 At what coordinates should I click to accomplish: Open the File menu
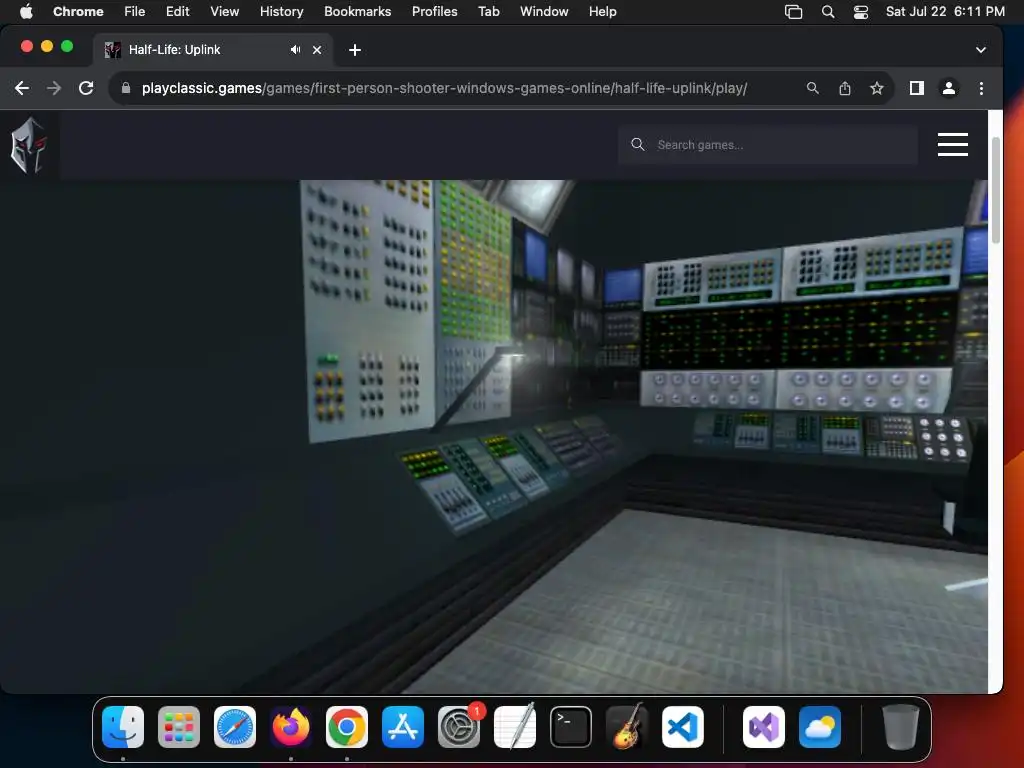coord(135,11)
